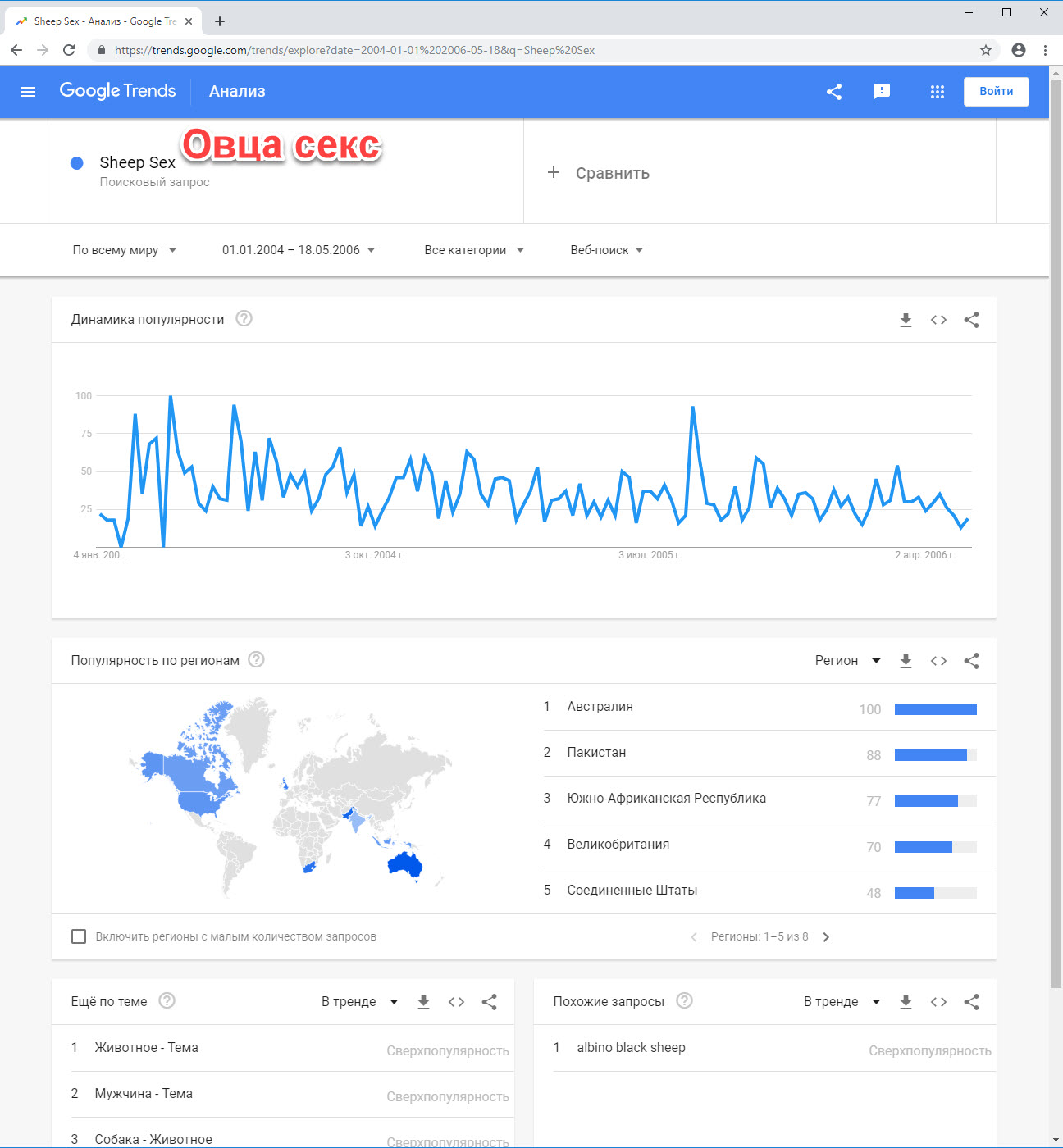Go to previous page of regions

(x=694, y=937)
